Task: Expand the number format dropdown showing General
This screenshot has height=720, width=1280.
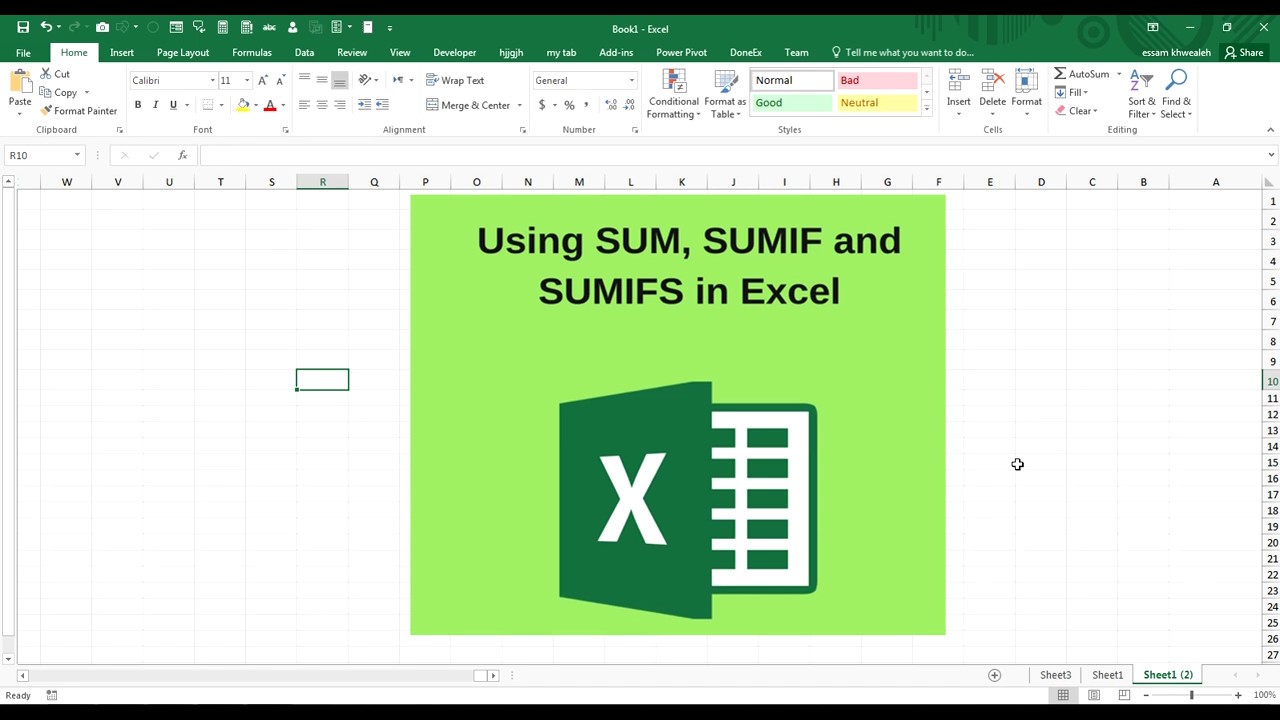Action: (x=631, y=80)
